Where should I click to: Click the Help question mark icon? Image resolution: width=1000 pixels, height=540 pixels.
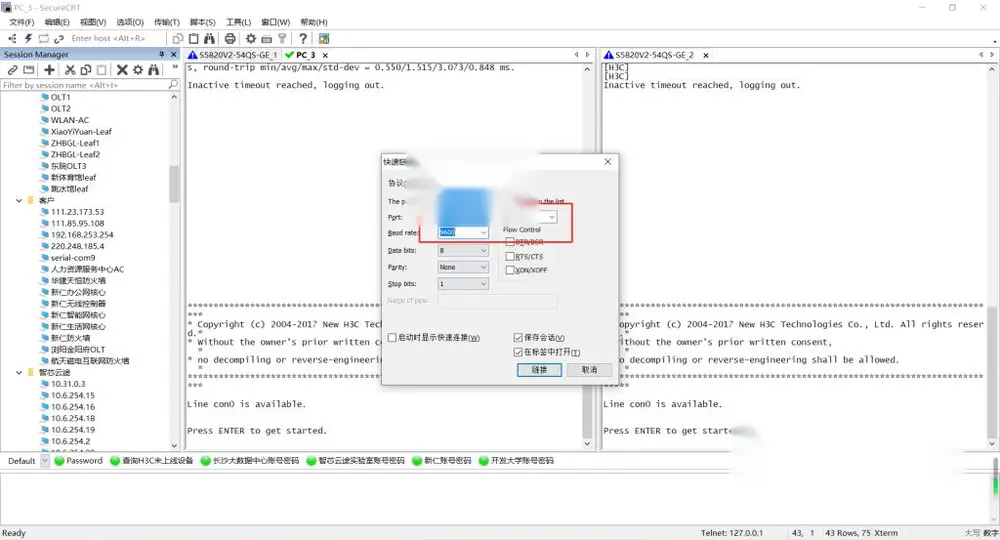(x=303, y=38)
